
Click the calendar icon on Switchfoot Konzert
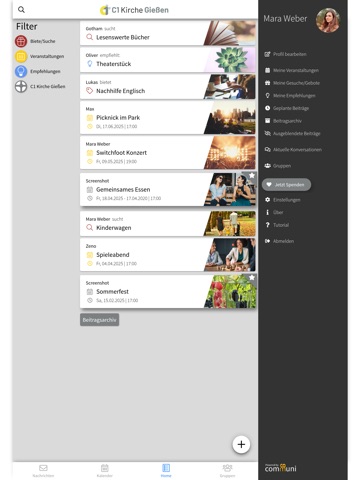pyautogui.click(x=89, y=153)
